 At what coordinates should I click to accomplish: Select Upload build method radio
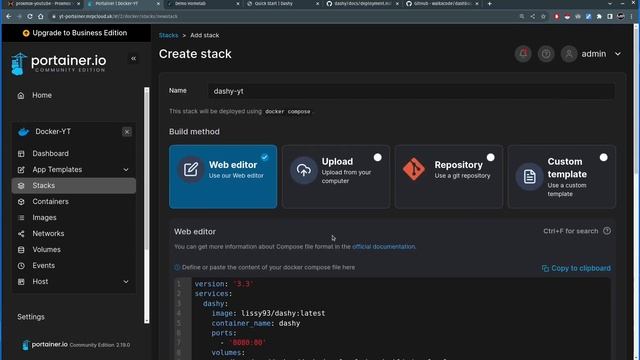pos(378,158)
